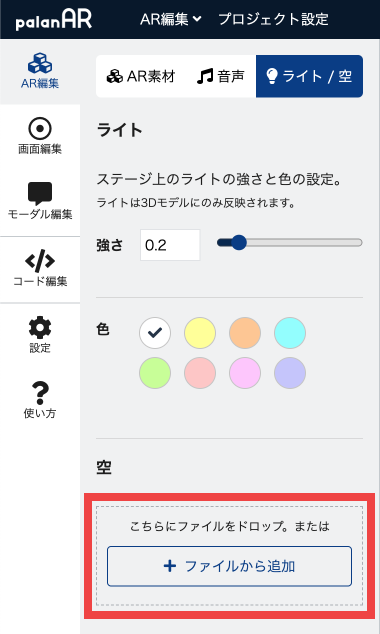
Task: Open the コード編集 code brackets icon
Action: click(x=40, y=261)
